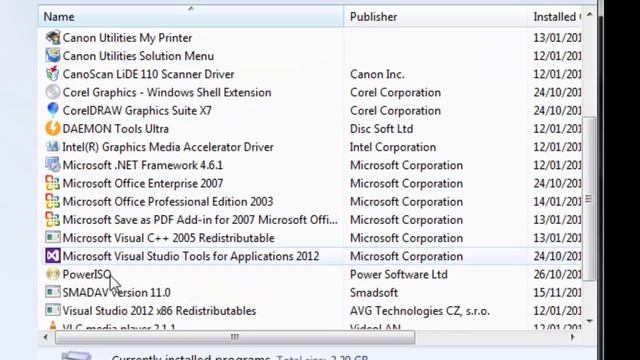The image size is (640, 360).
Task: Click the Microsoft Visual C++ 2005 Redistributable icon
Action: click(x=53, y=238)
